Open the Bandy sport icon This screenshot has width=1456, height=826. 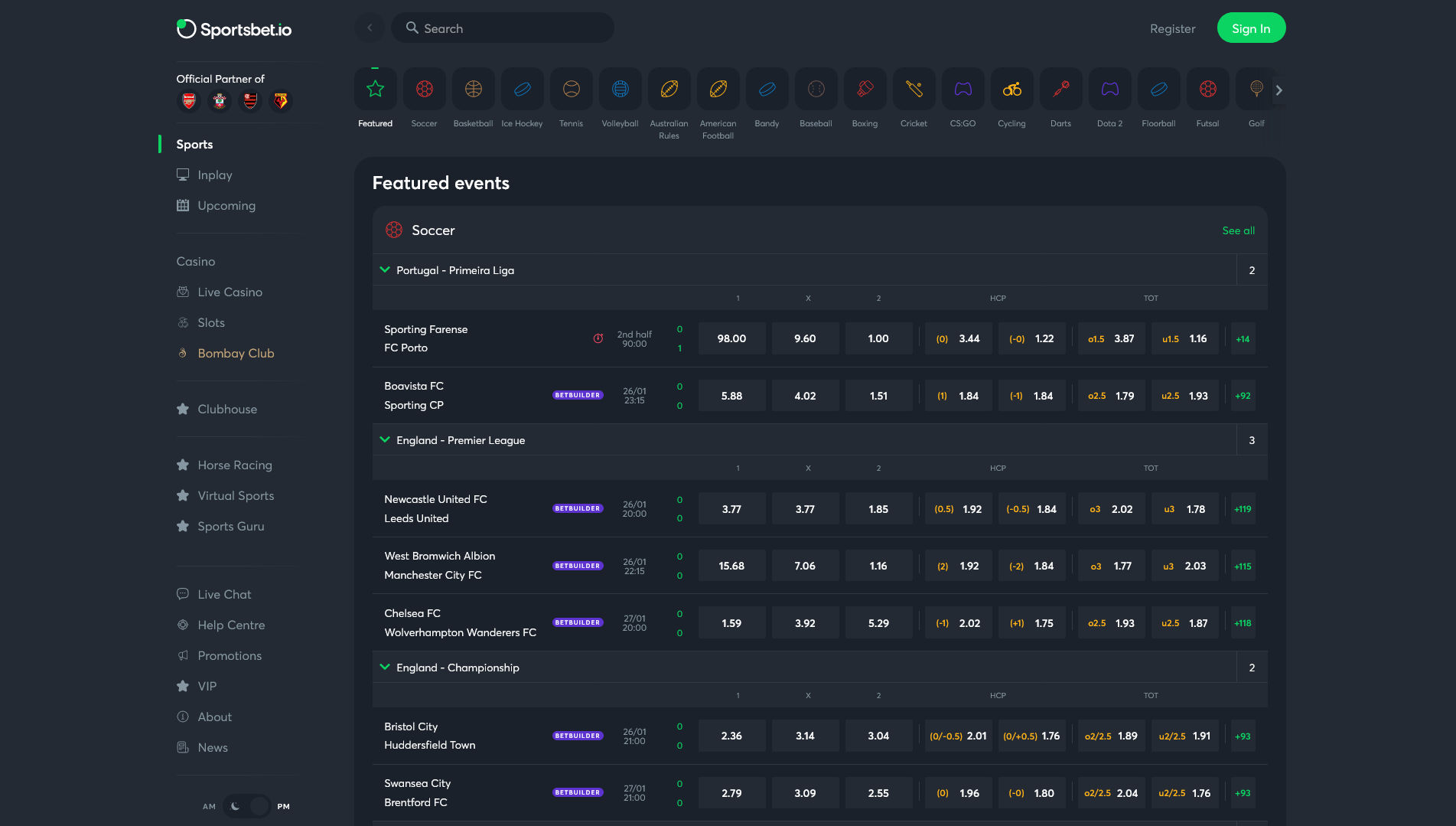tap(767, 90)
